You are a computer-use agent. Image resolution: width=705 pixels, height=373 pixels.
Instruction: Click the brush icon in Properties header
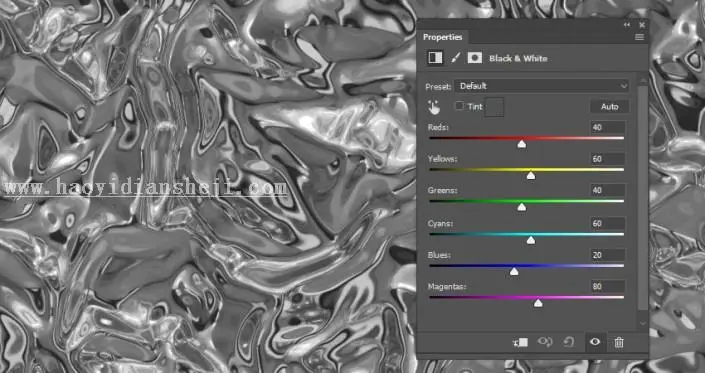[x=455, y=58]
